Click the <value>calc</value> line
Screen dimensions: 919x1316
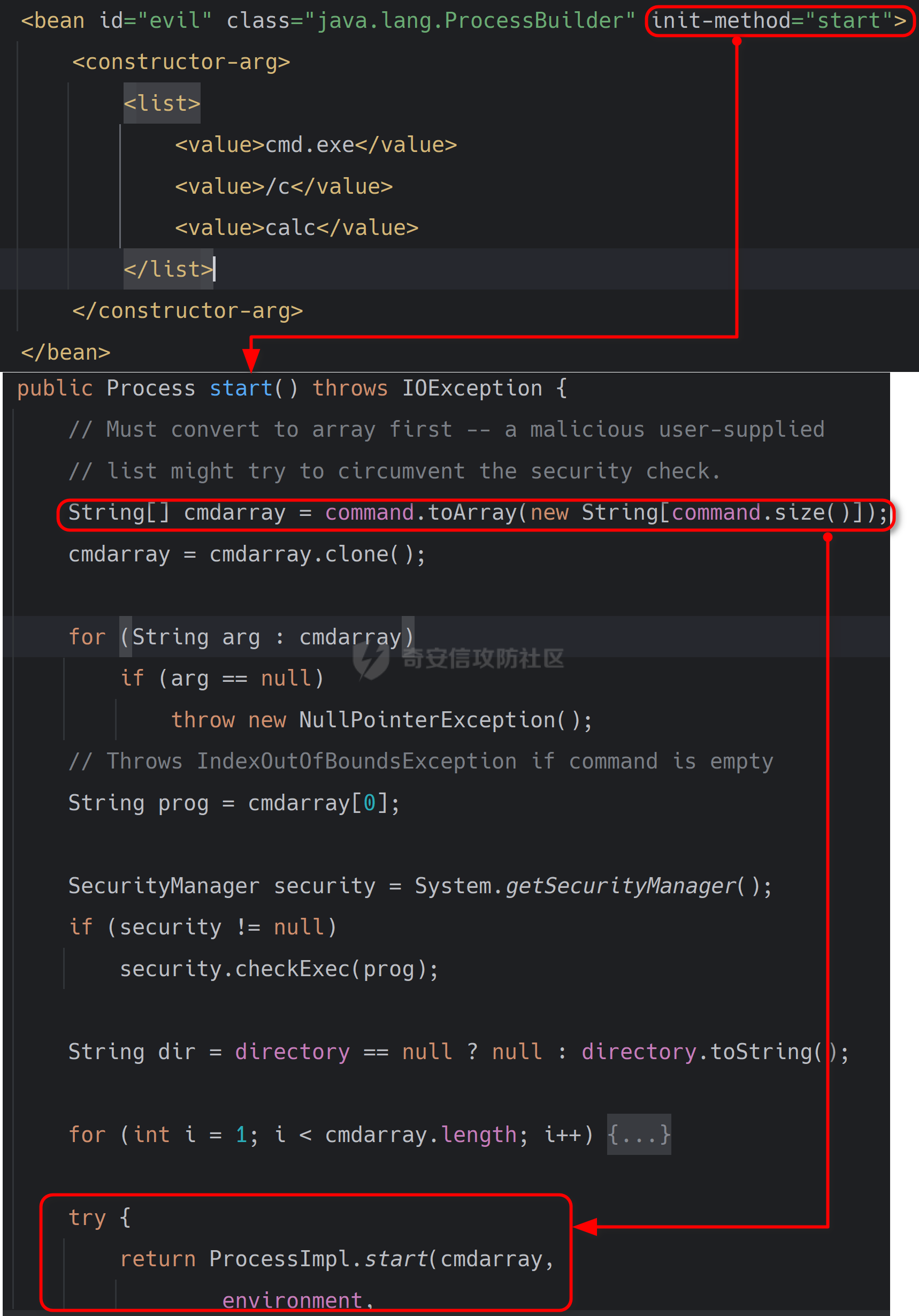point(296,227)
